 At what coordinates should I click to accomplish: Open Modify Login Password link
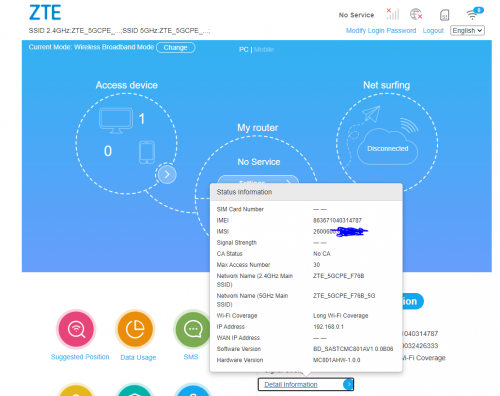click(381, 31)
